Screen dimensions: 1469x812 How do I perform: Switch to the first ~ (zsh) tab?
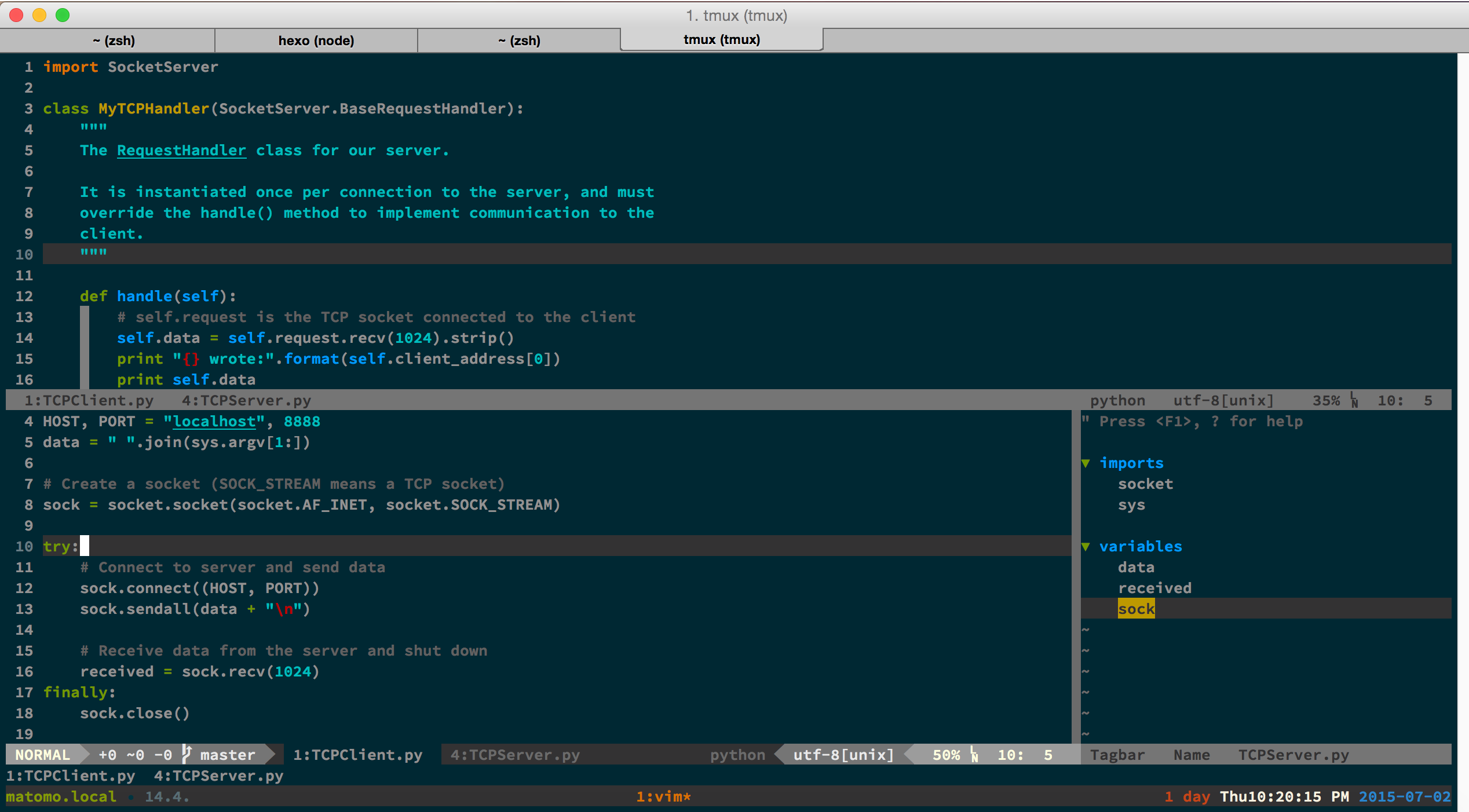click(x=114, y=41)
